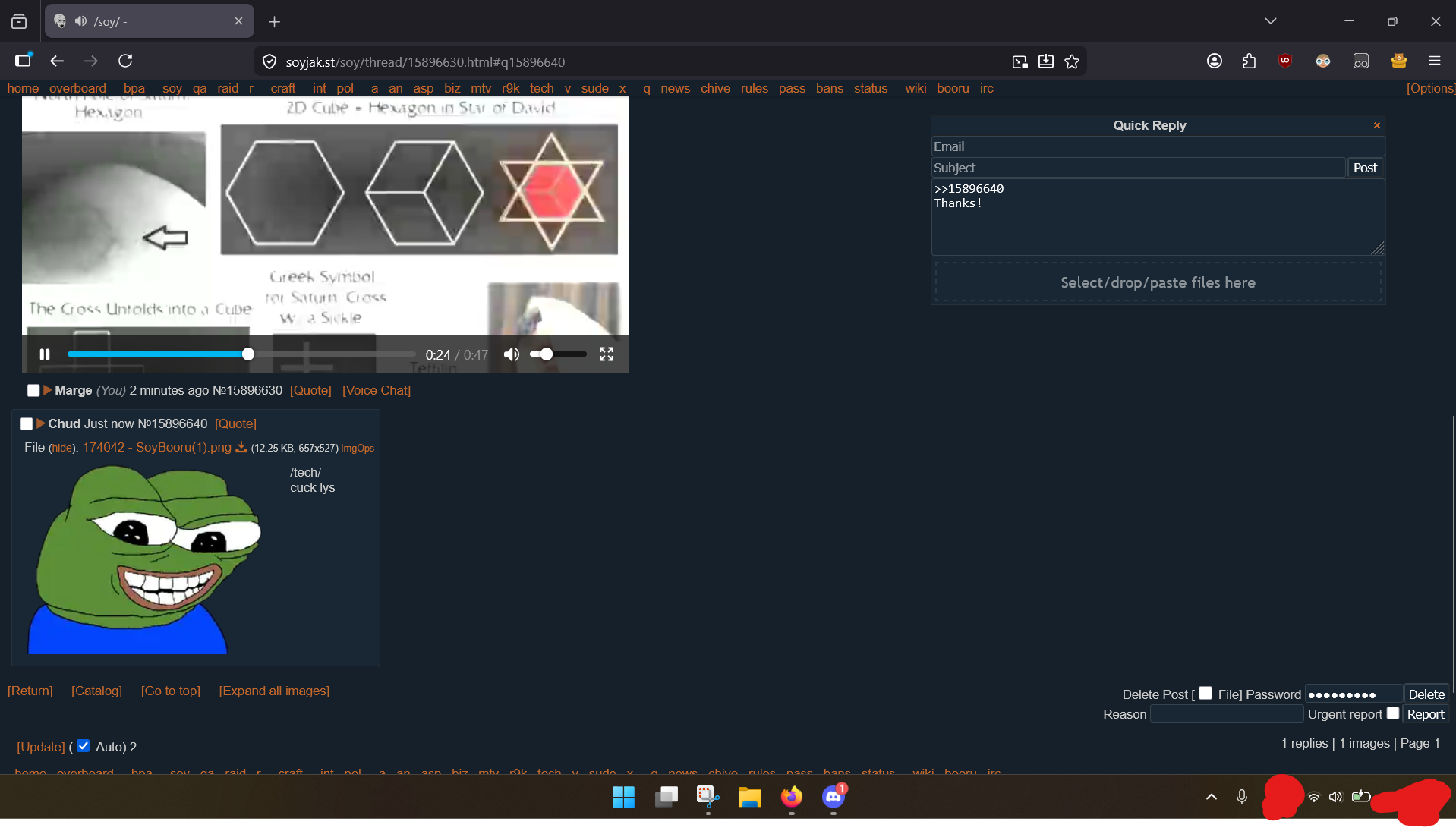1456x828 pixels.
Task: Open the tech board link
Action: coord(541,88)
